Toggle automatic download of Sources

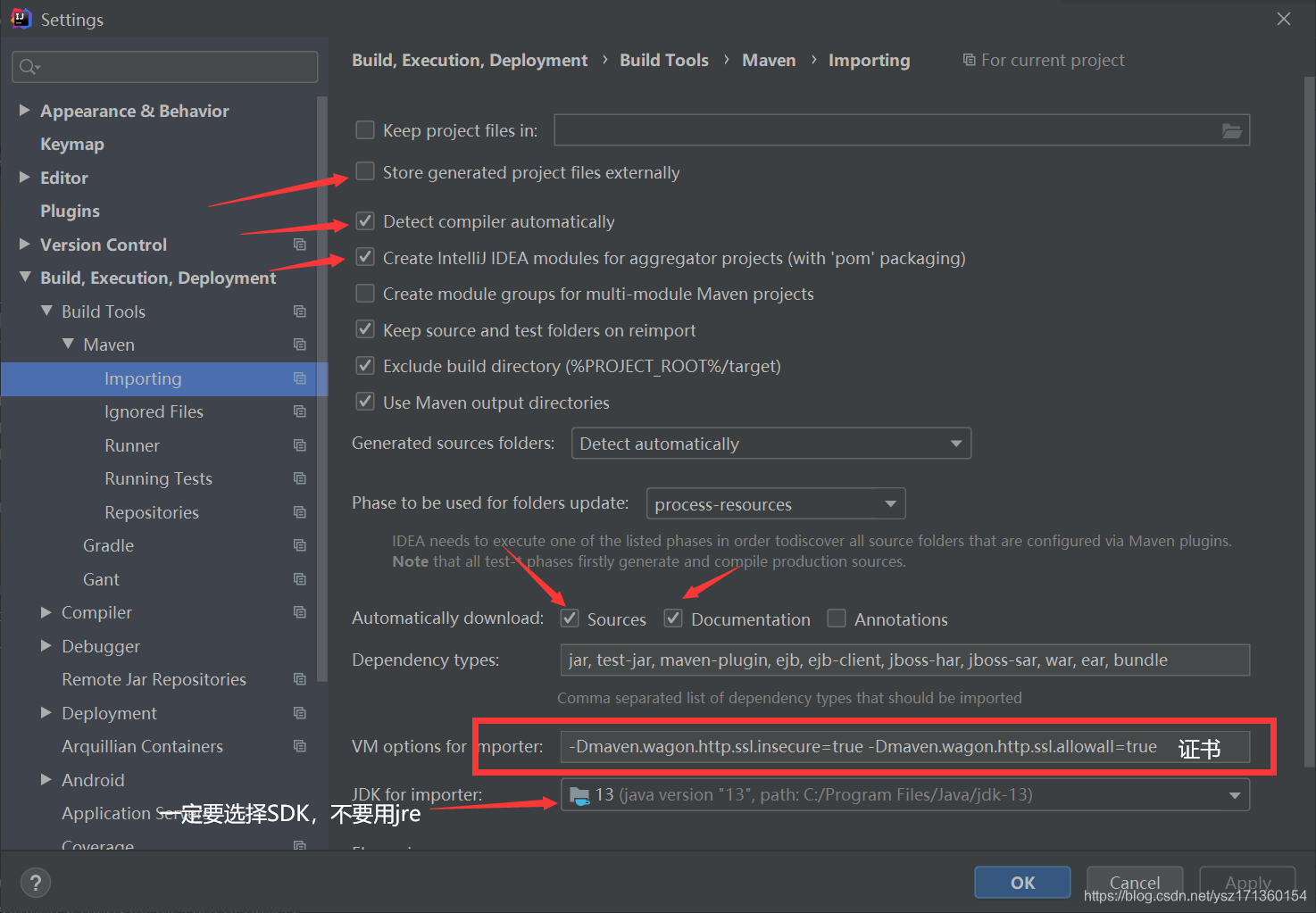(x=570, y=618)
